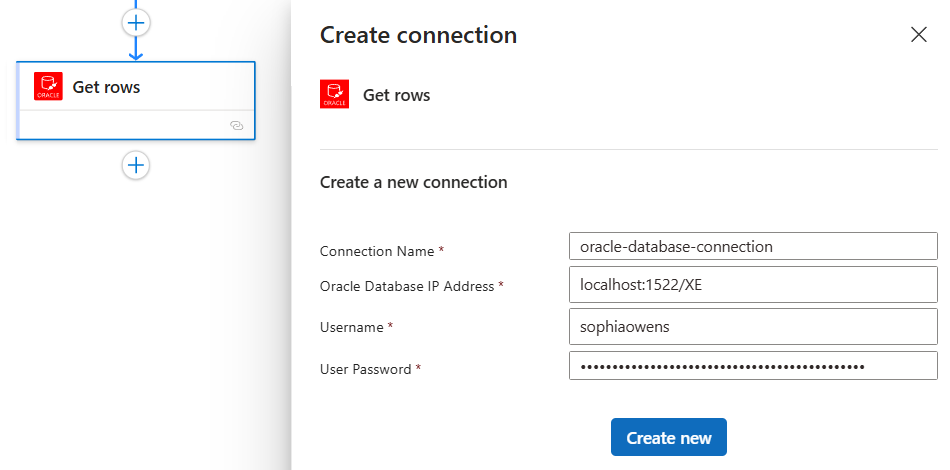
Task: Select the Get rows card title in designer
Action: pos(106,87)
